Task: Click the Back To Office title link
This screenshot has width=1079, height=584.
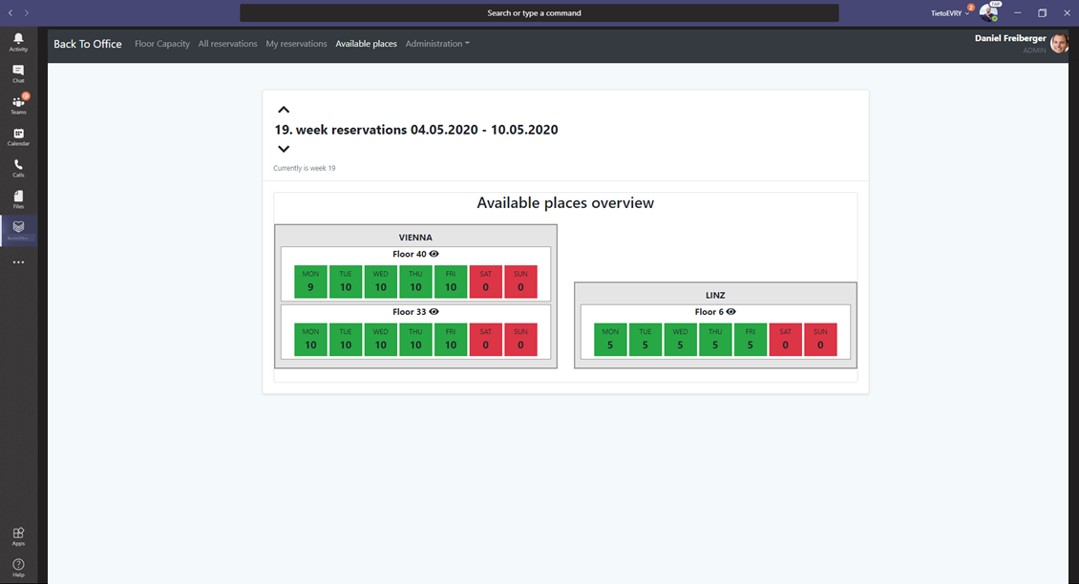Action: [x=87, y=44]
